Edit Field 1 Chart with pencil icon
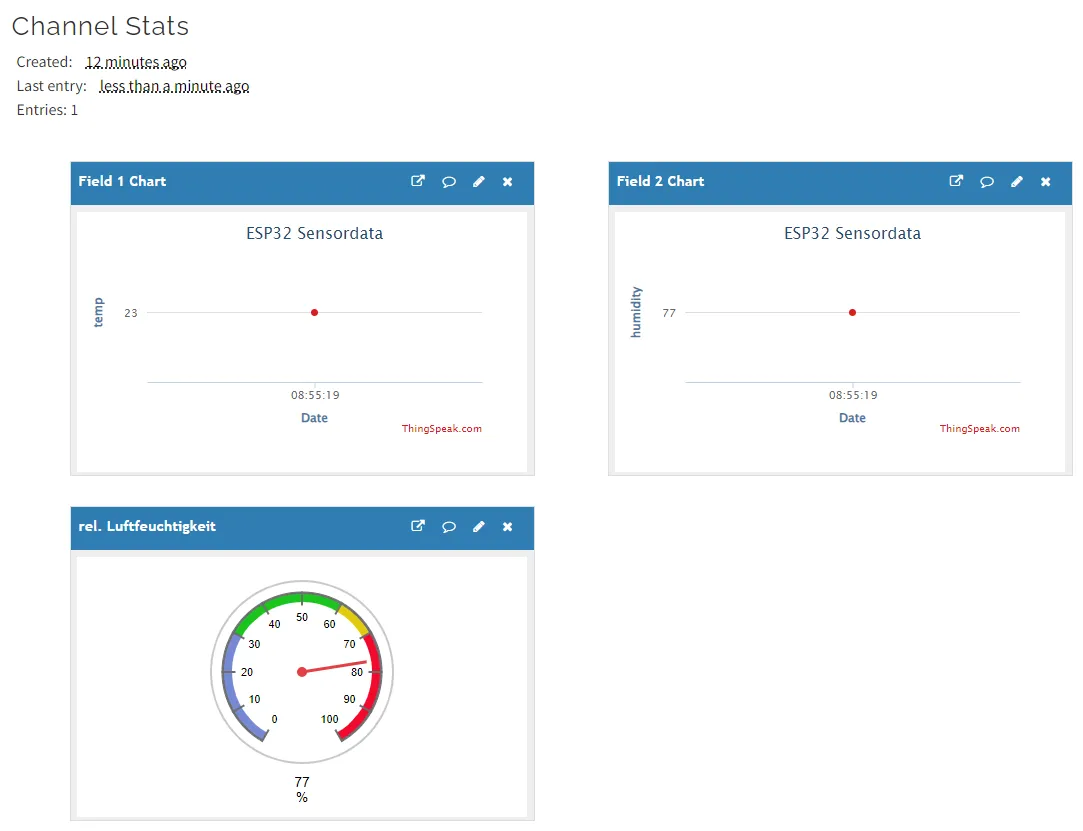The image size is (1083, 831). [x=479, y=181]
